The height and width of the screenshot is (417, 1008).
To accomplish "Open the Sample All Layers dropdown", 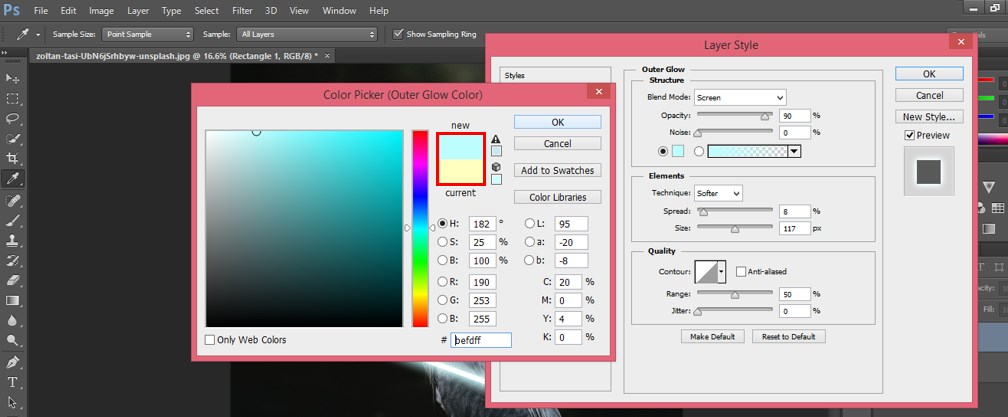I will pyautogui.click(x=307, y=34).
